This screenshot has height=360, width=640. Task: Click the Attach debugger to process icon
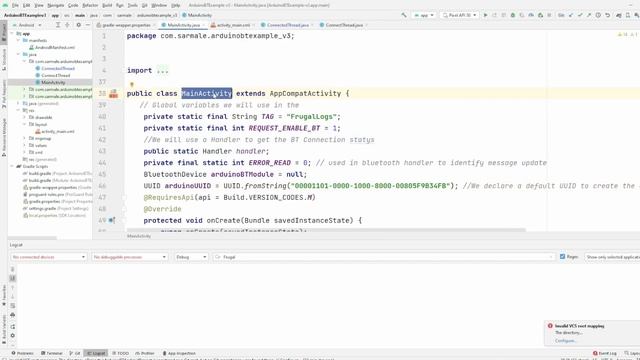pyautogui.click(x=540, y=15)
